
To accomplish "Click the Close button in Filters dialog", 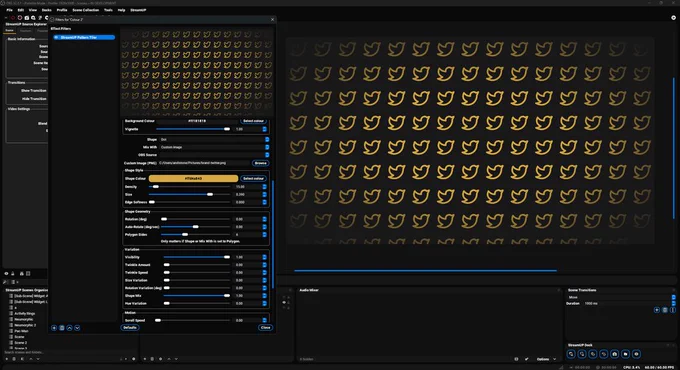I will pos(265,327).
